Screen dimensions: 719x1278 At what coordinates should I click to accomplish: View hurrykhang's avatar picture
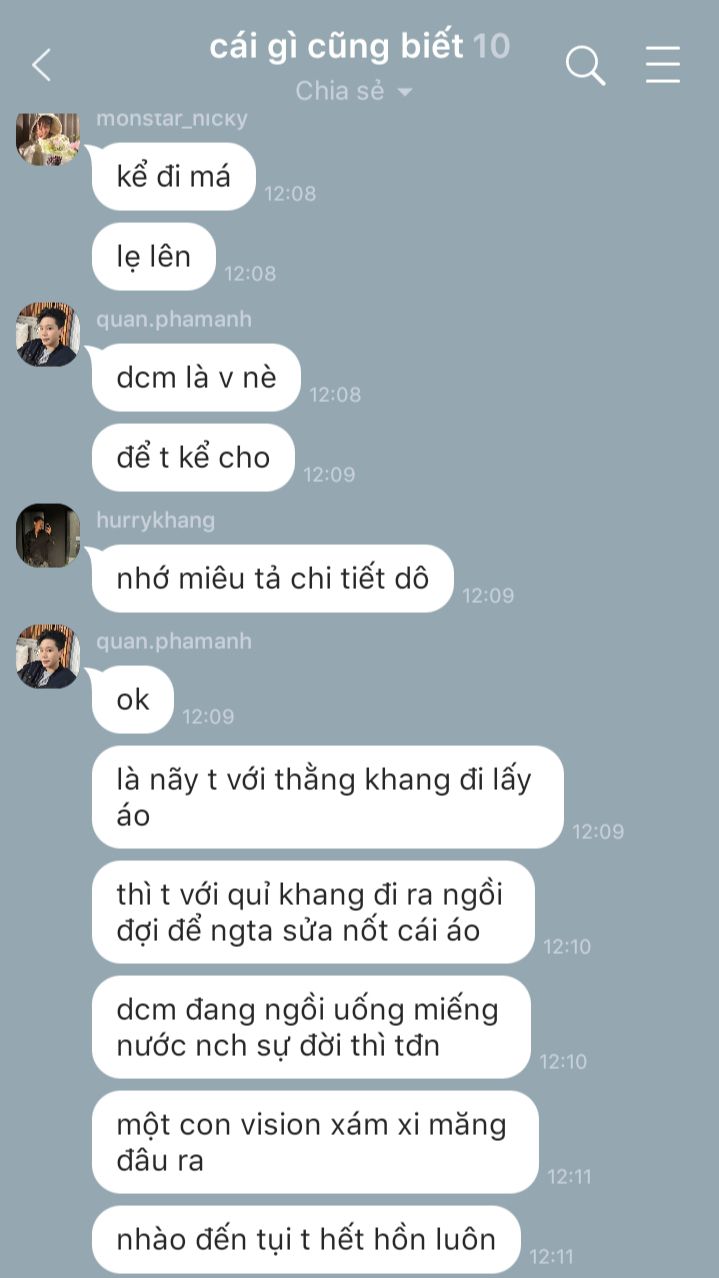coord(48,535)
